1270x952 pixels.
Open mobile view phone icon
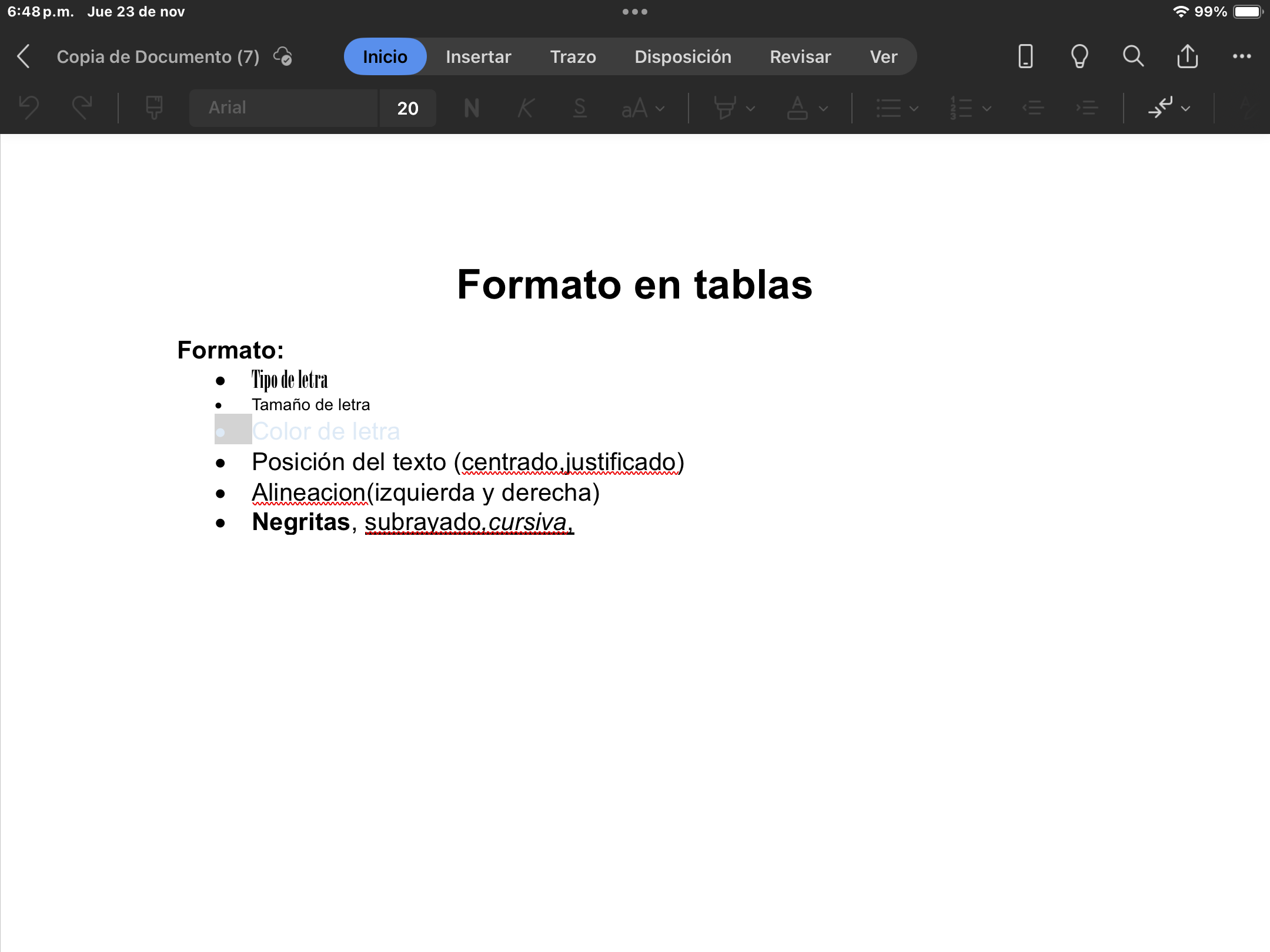(1025, 56)
